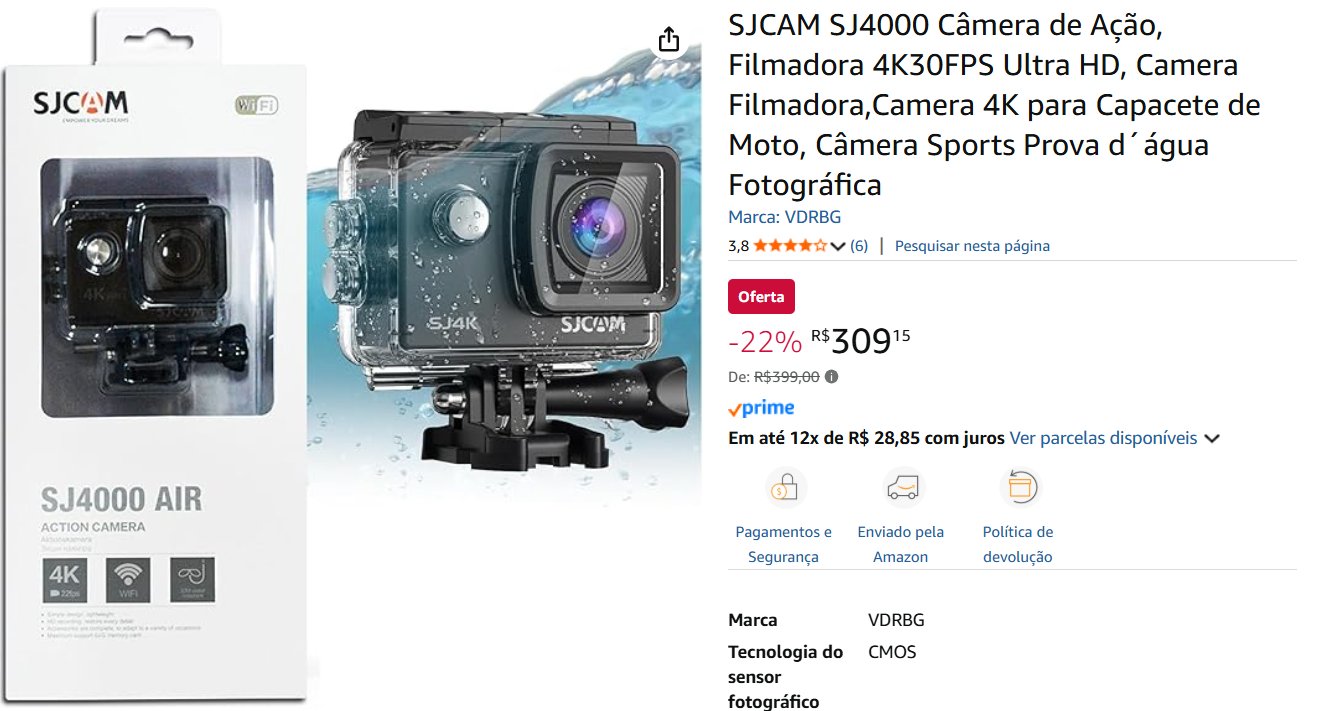Screen dimensions: 1329x711
Task: Click Enviado pela Amazon text link
Action: click(x=901, y=545)
